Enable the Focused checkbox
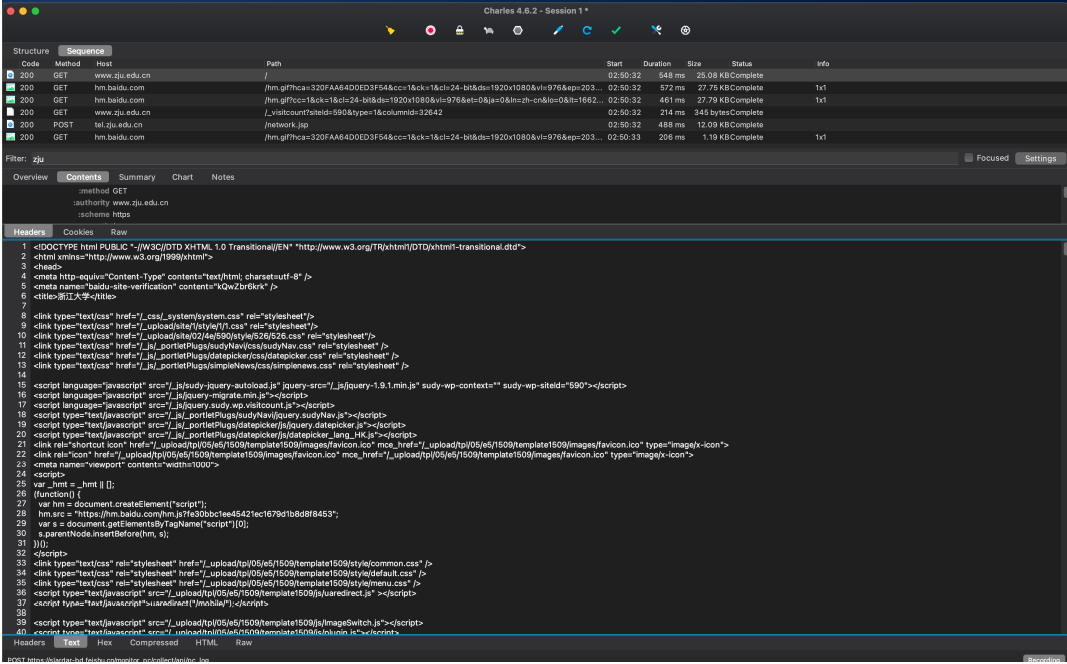 (x=968, y=158)
